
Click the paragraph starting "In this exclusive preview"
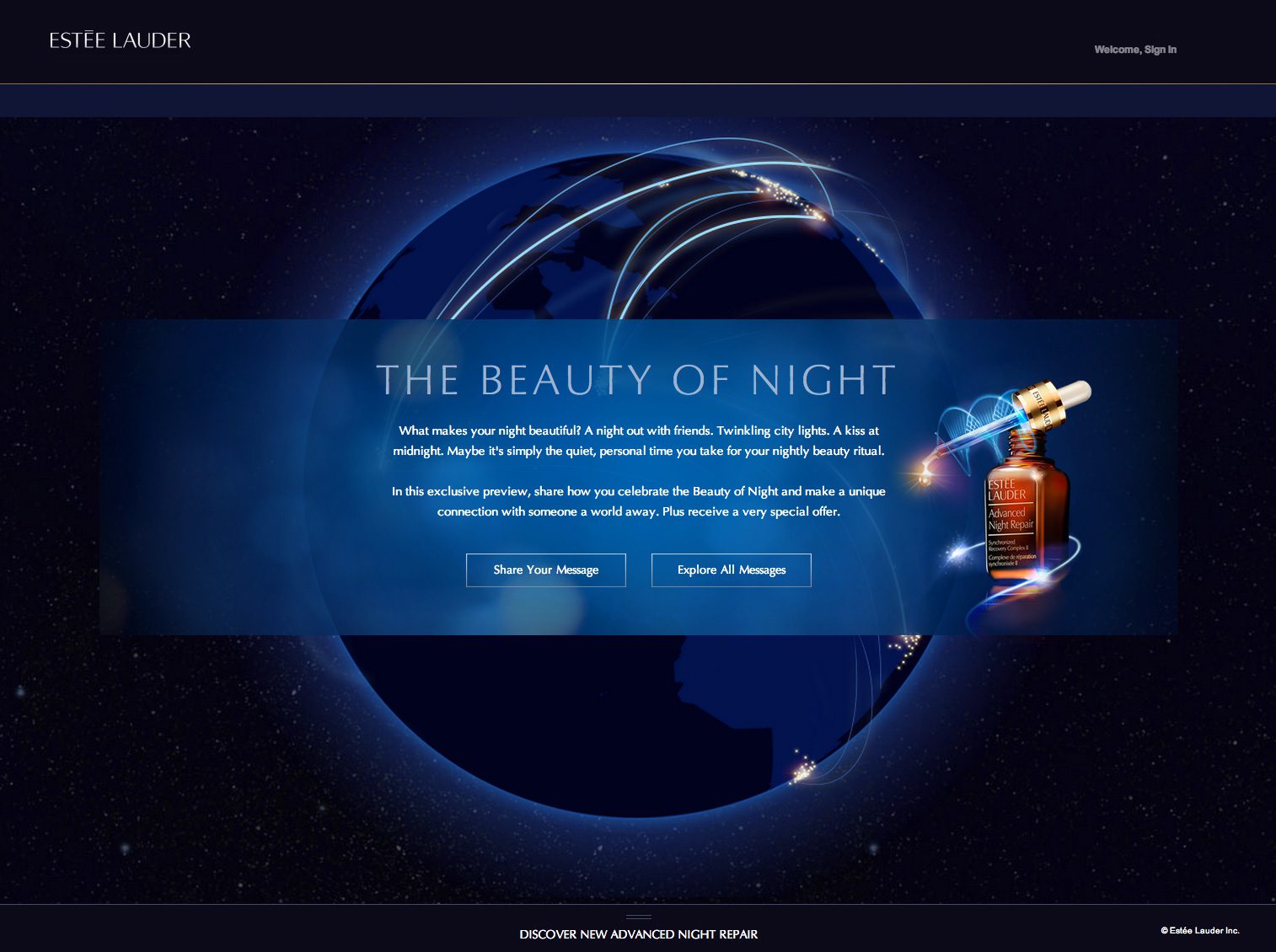point(639,501)
